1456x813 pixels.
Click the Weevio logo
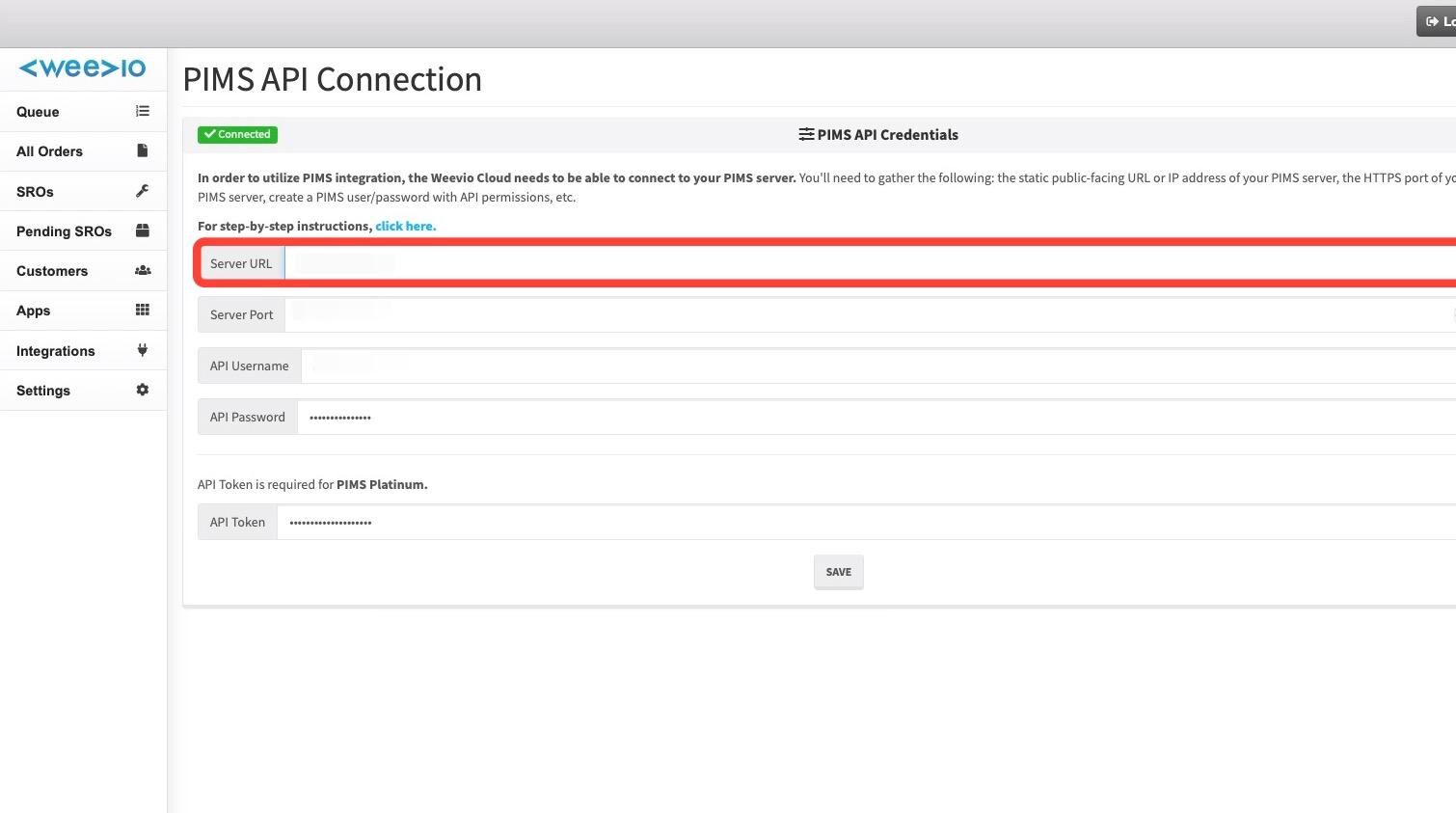[82, 68]
